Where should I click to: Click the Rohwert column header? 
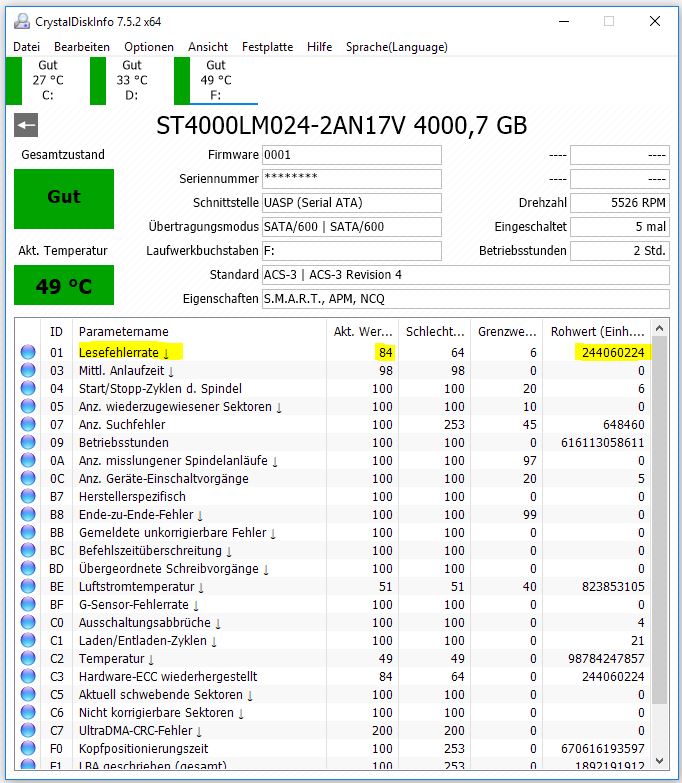pos(597,331)
